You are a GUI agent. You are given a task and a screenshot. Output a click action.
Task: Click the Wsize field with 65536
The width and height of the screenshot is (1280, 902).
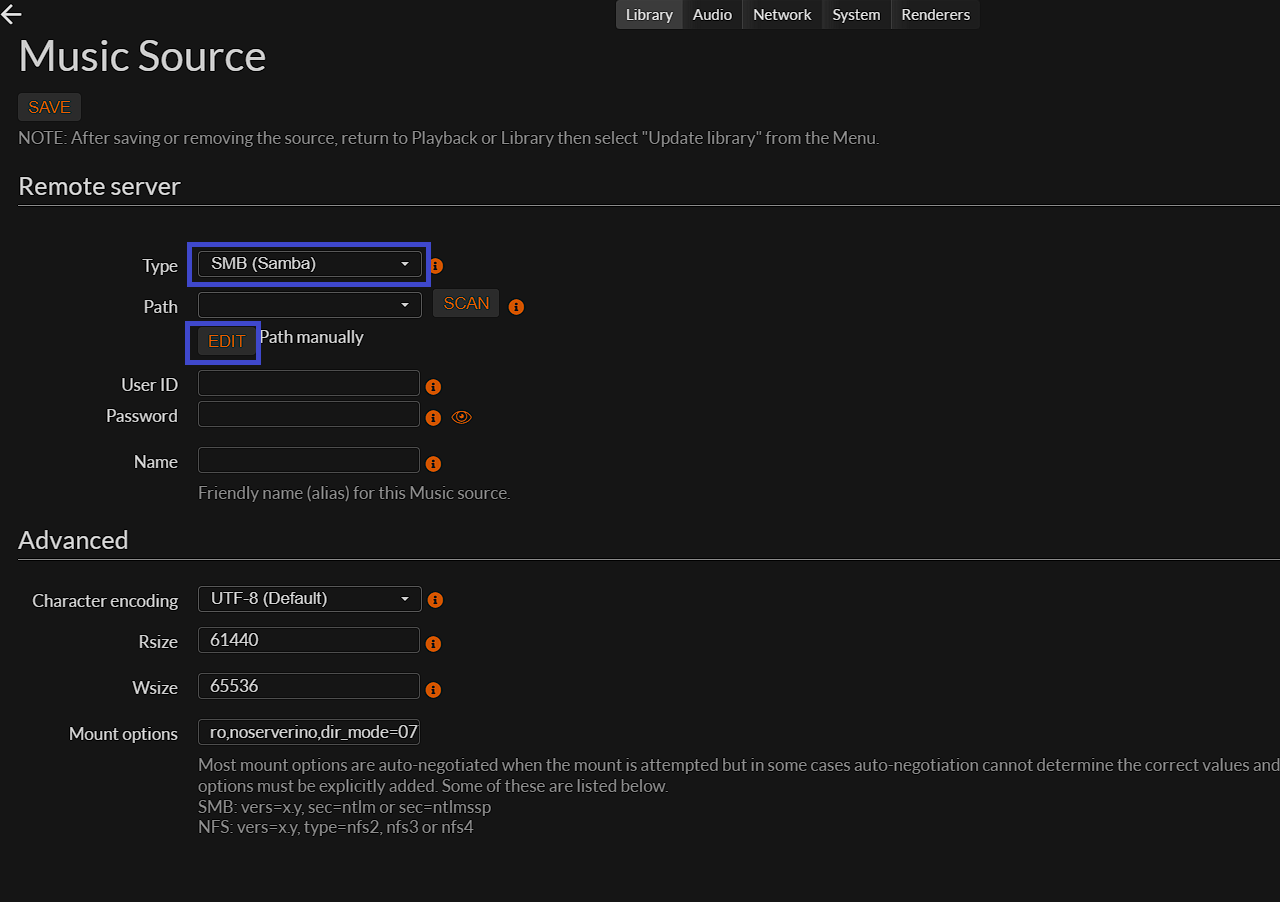pos(309,686)
